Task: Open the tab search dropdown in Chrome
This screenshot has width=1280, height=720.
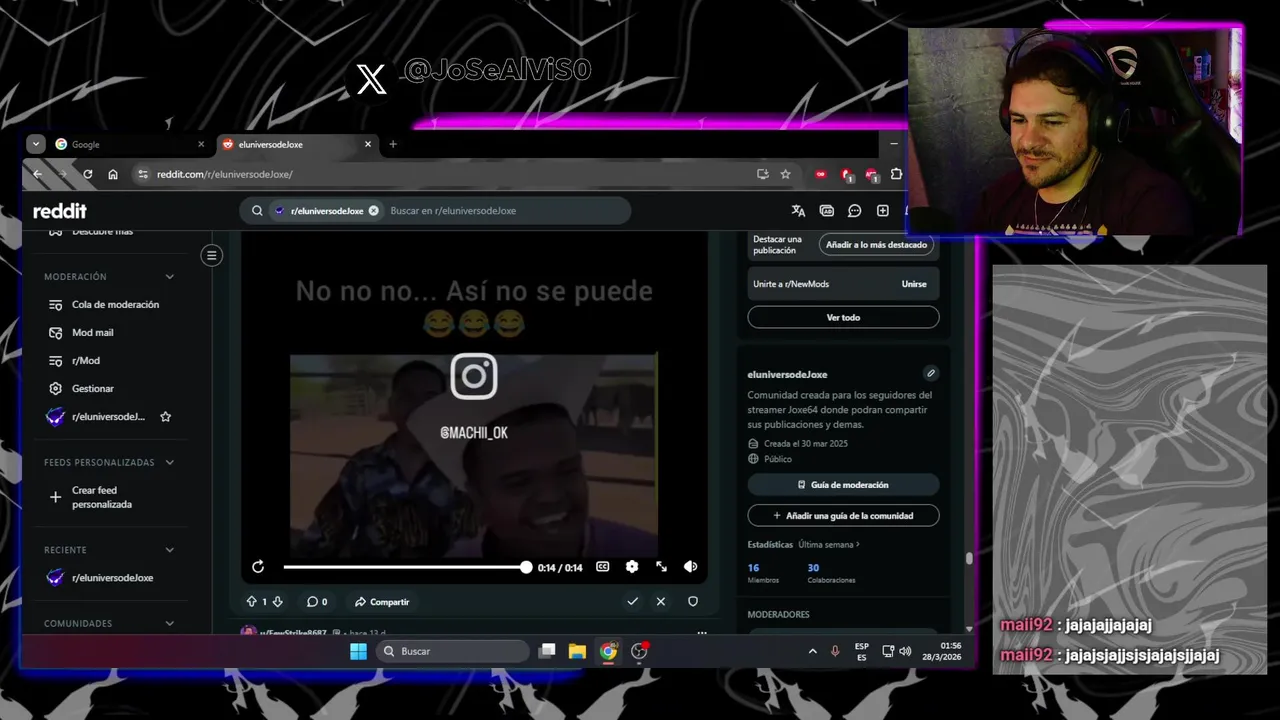Action: 36,144
